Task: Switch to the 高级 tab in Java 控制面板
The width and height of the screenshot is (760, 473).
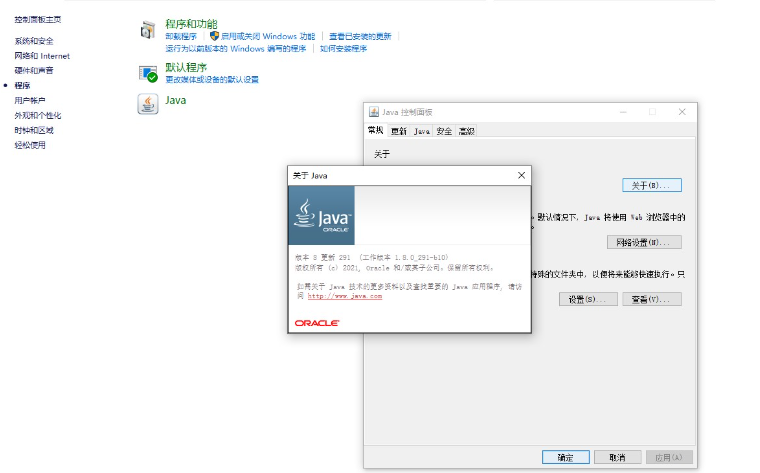Action: pos(466,131)
